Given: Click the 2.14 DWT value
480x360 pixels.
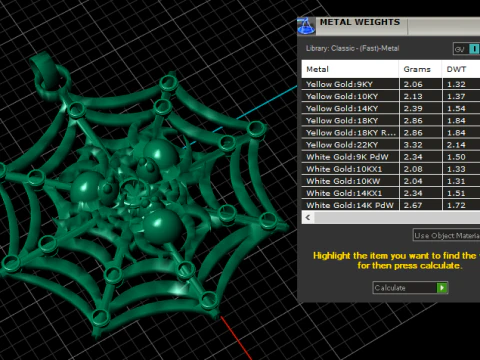Looking at the screenshot, I should tap(456, 145).
